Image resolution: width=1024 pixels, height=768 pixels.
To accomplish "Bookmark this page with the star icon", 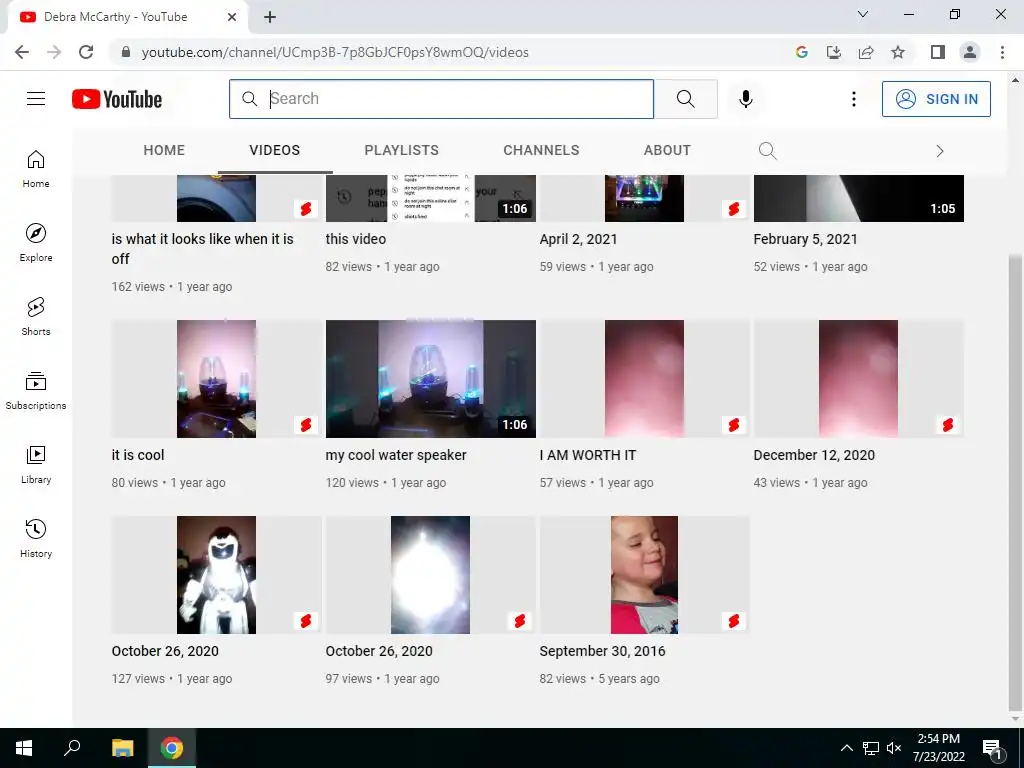I will point(898,52).
